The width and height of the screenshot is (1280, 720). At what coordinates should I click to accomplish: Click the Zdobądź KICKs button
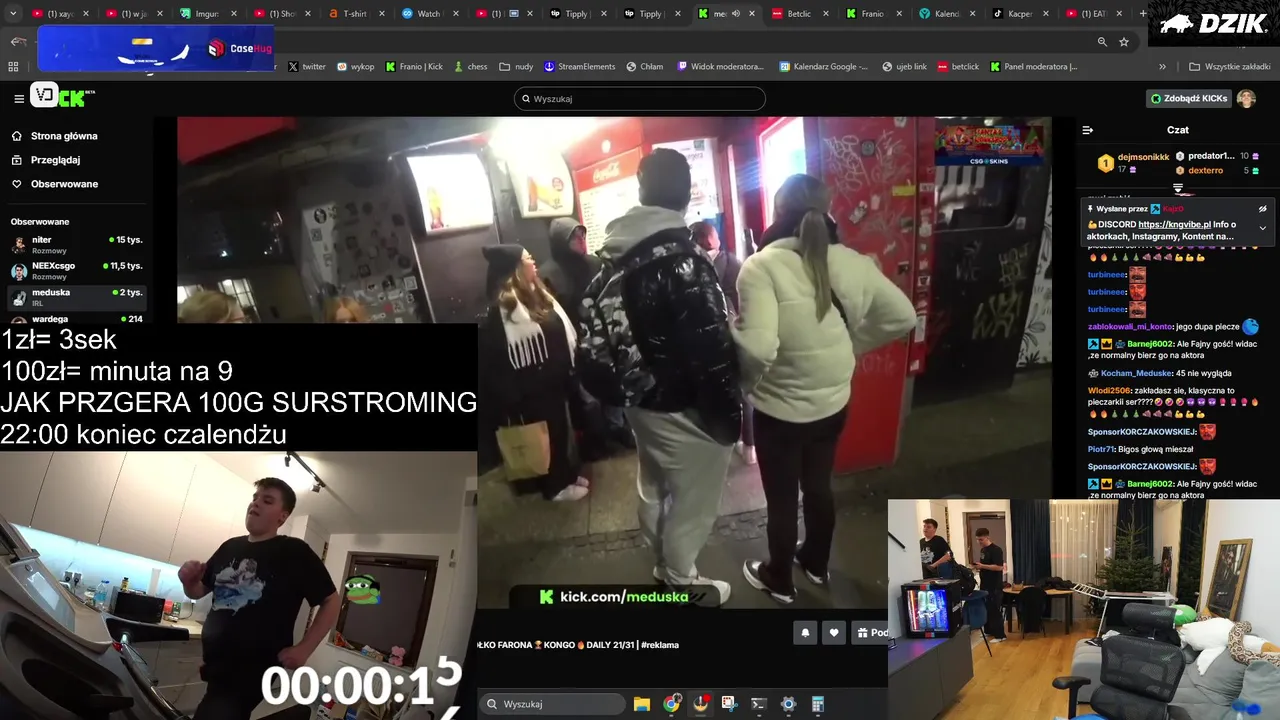[x=1188, y=99]
